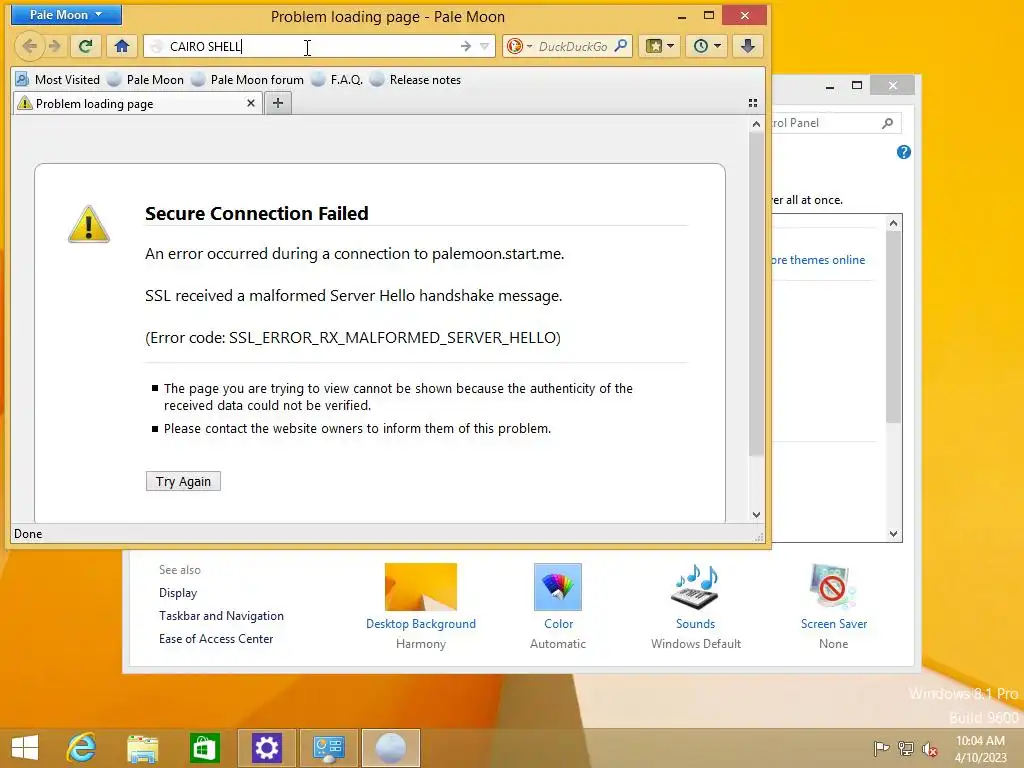Screen dimensions: 1024x768
Task: Open Desktop Background Harmony setting
Action: click(x=421, y=606)
